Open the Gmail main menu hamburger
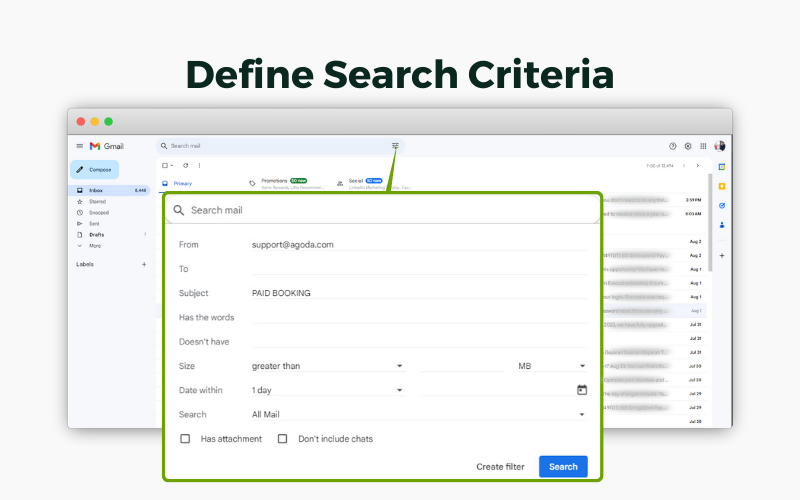Screen dimensions: 800x500 [80, 146]
